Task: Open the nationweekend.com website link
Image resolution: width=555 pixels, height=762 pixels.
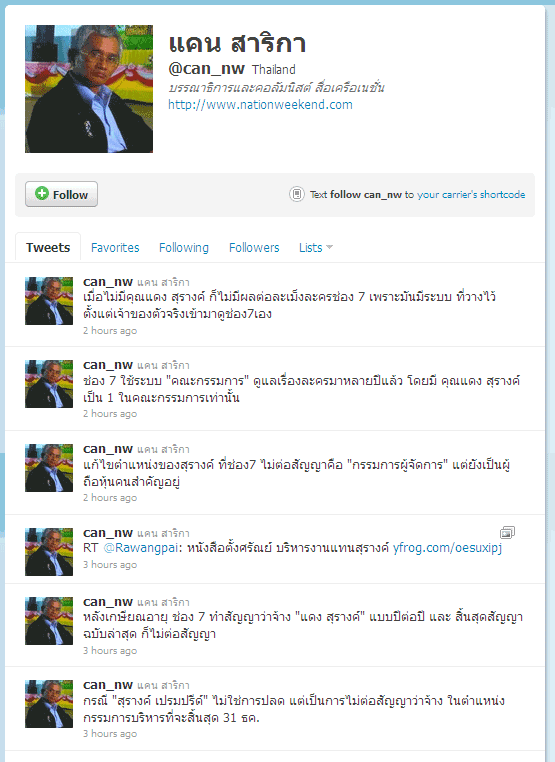Action: [260, 104]
